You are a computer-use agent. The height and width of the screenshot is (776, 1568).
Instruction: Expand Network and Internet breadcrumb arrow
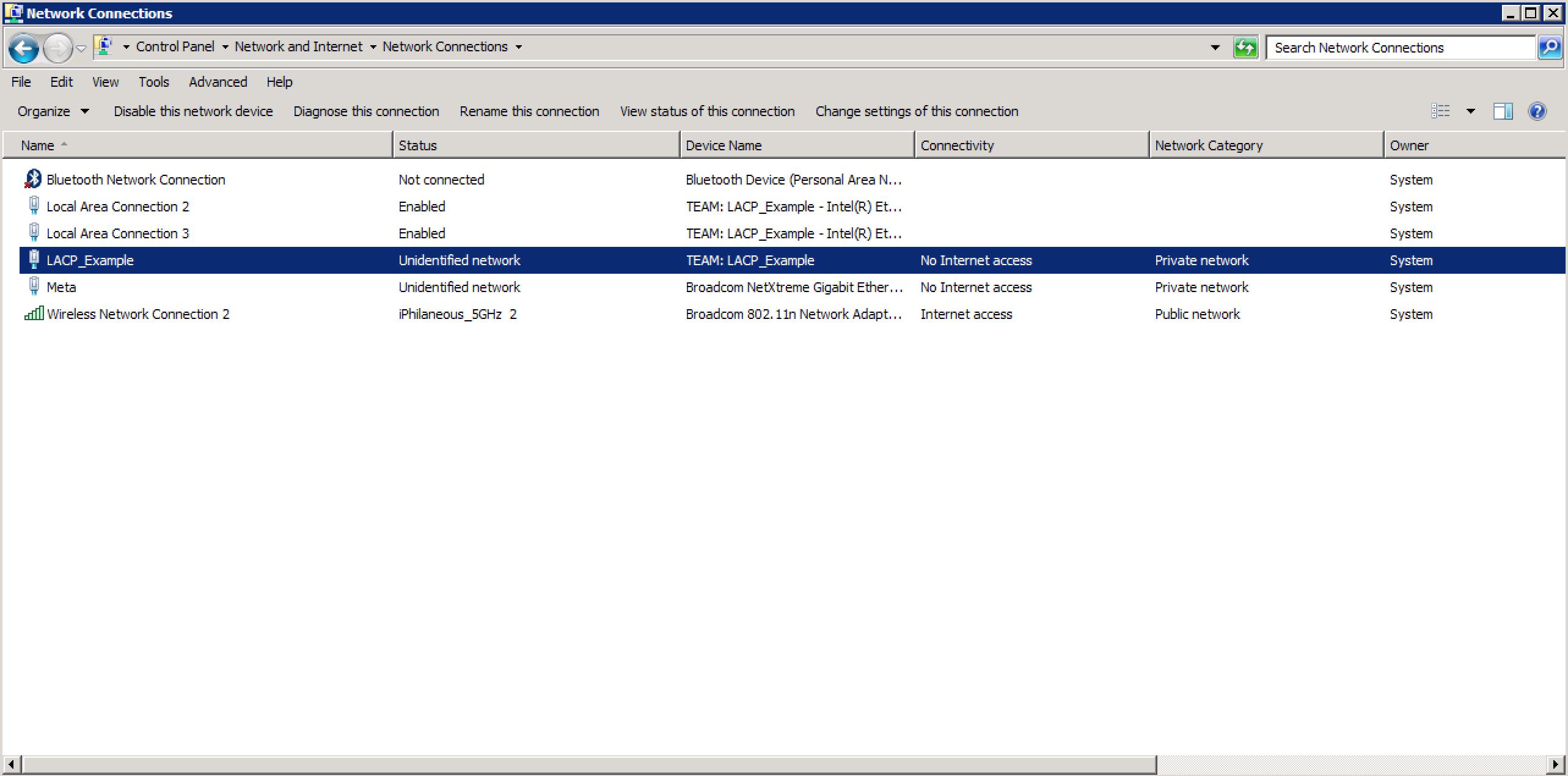[x=373, y=47]
